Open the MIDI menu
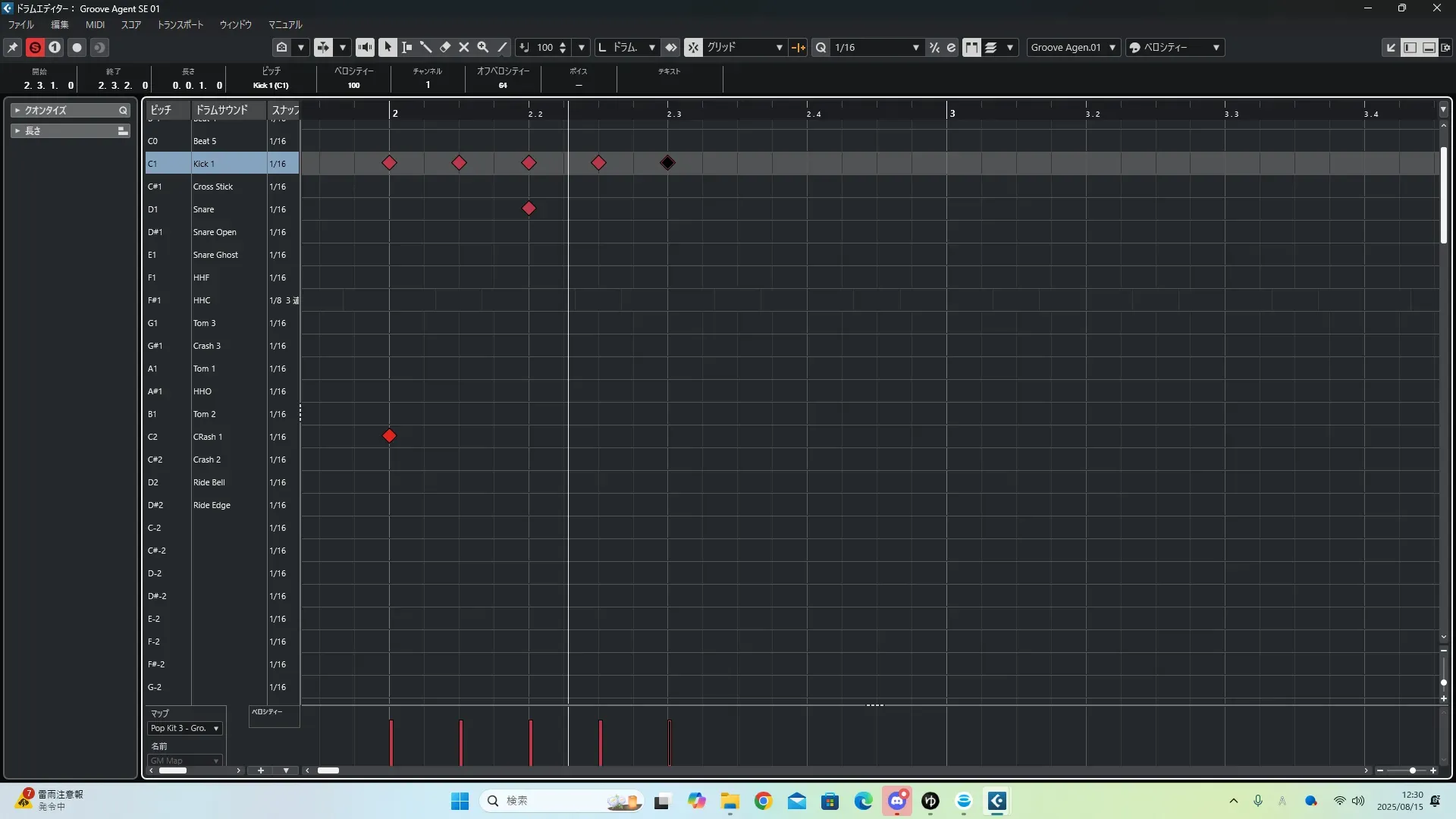 tap(95, 25)
